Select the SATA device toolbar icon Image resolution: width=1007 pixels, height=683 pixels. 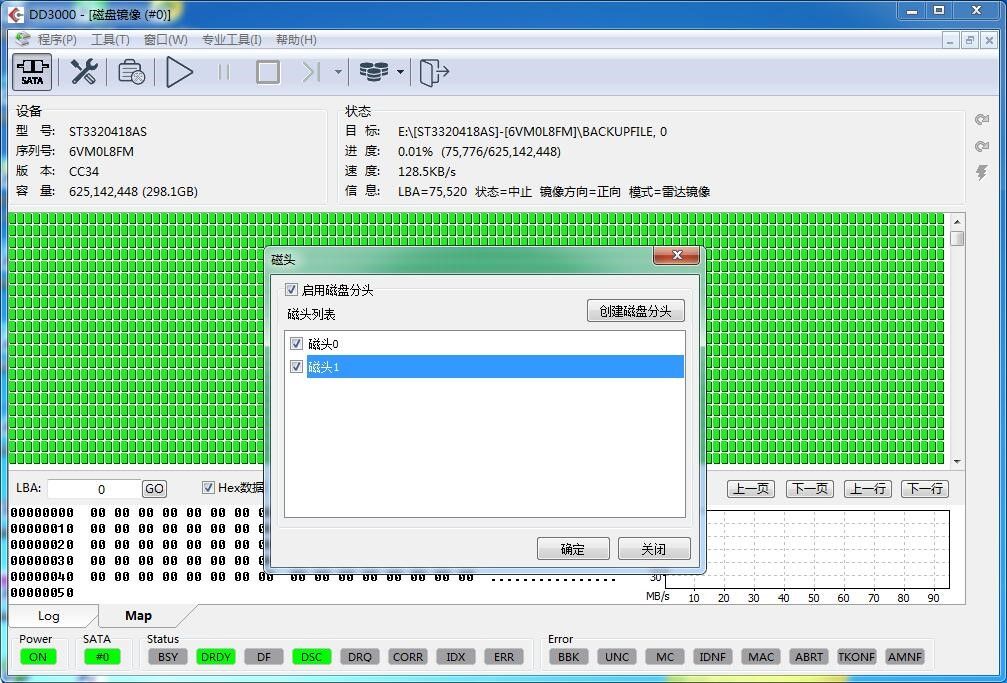tap(32, 71)
